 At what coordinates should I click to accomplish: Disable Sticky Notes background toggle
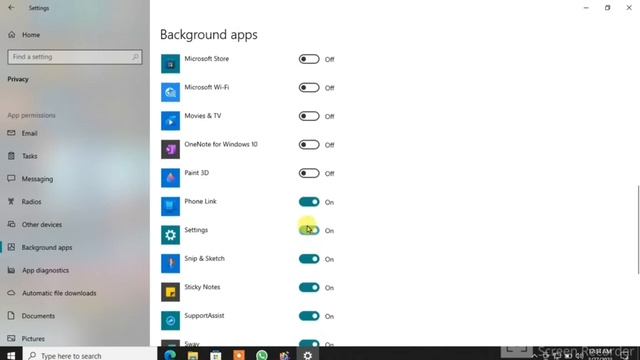(x=309, y=288)
